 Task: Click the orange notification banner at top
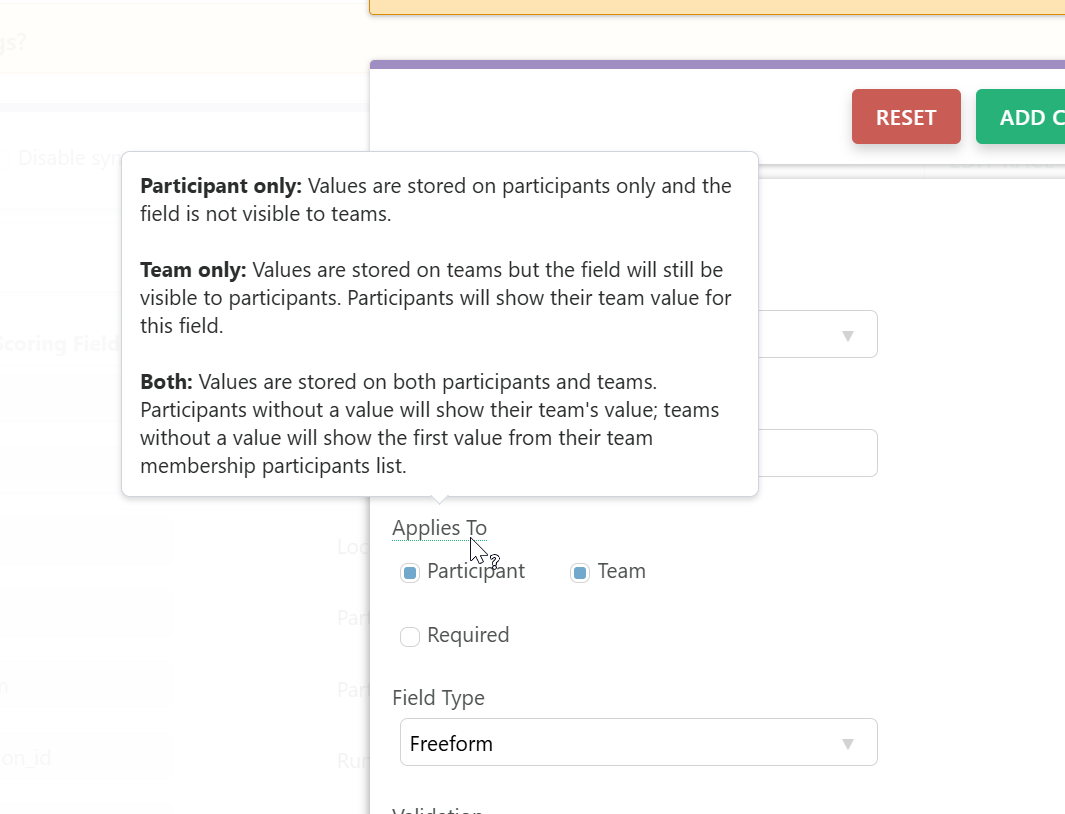point(717,7)
